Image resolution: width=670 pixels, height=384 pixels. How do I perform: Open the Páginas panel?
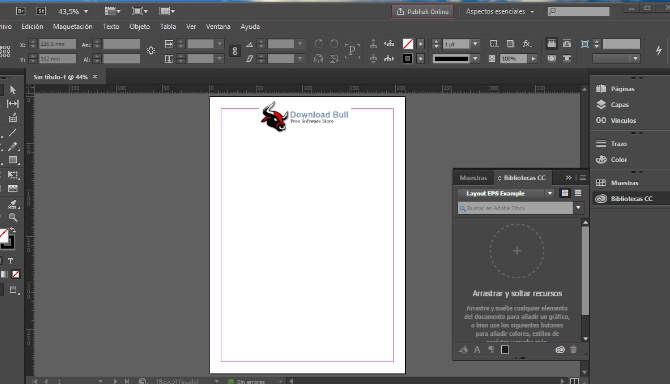click(x=615, y=89)
